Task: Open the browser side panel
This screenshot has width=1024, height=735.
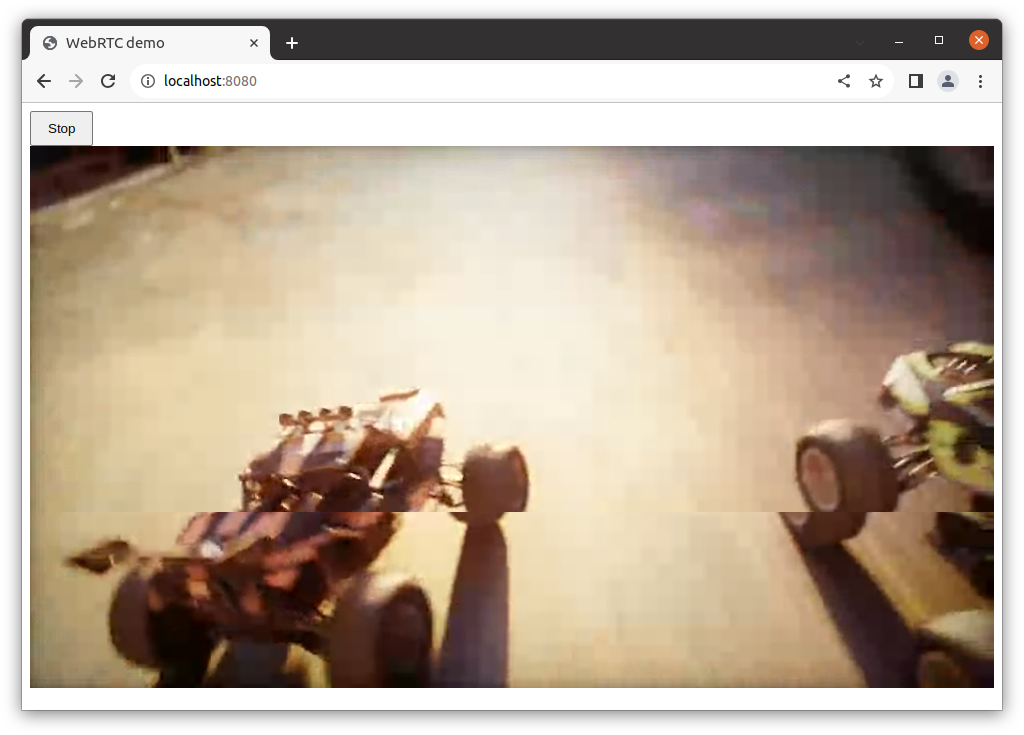Action: (916, 81)
